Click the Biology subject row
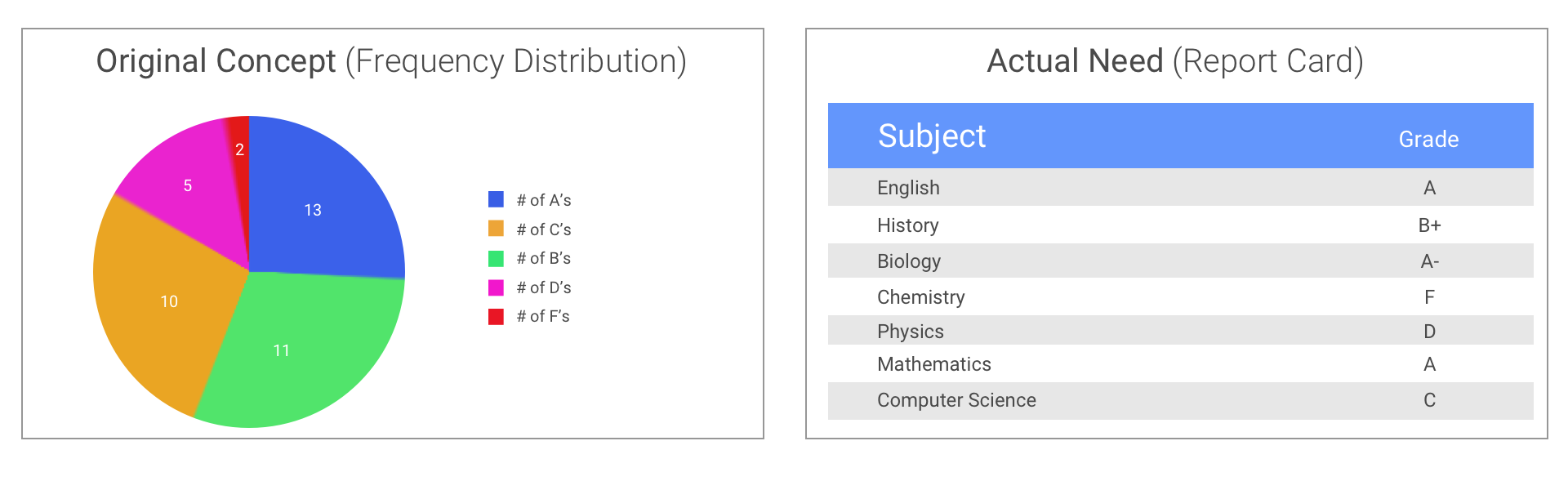 pyautogui.click(x=1180, y=261)
